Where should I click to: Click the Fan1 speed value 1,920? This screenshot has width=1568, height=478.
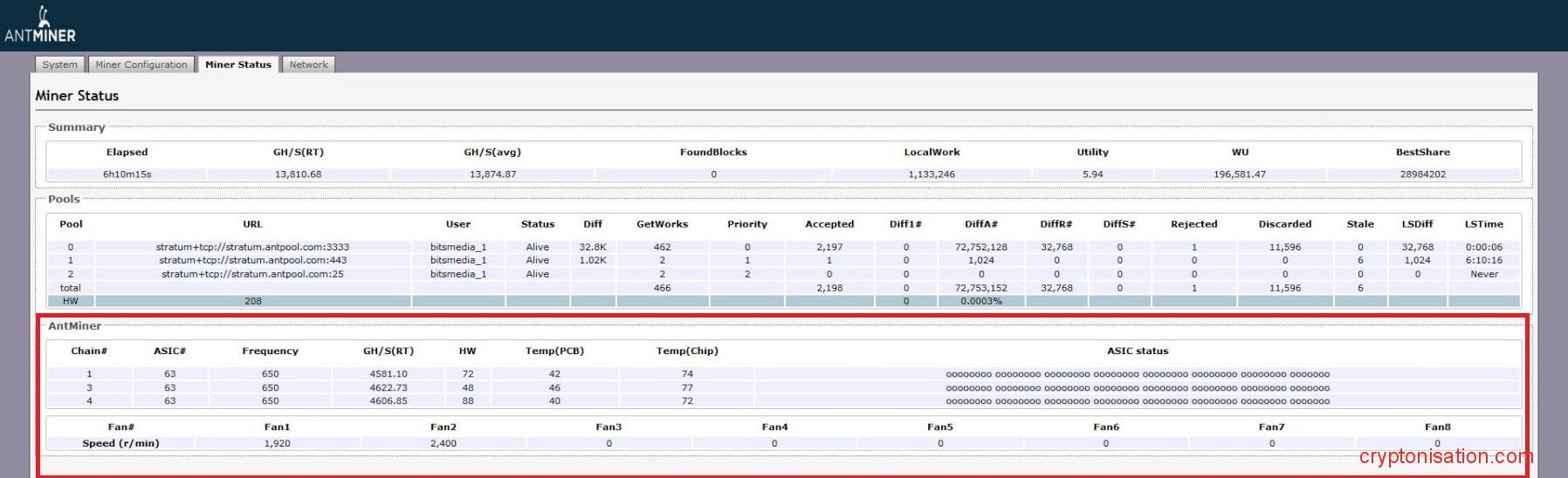pyautogui.click(x=277, y=443)
